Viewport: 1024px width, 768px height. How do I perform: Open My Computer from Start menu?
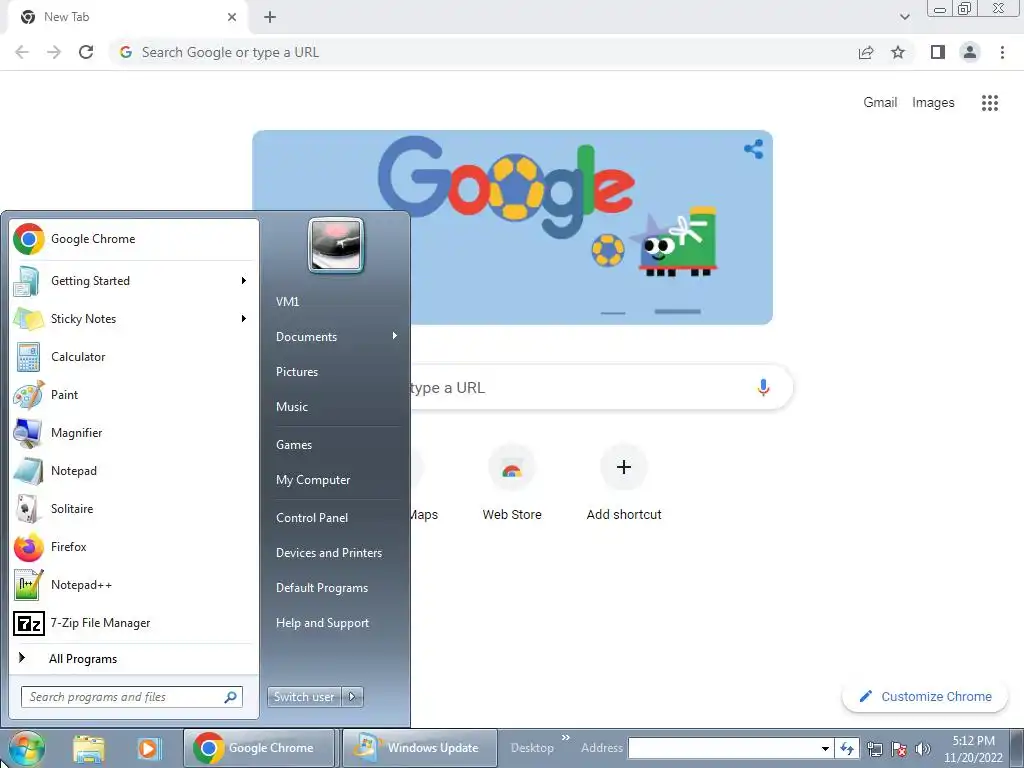313,480
